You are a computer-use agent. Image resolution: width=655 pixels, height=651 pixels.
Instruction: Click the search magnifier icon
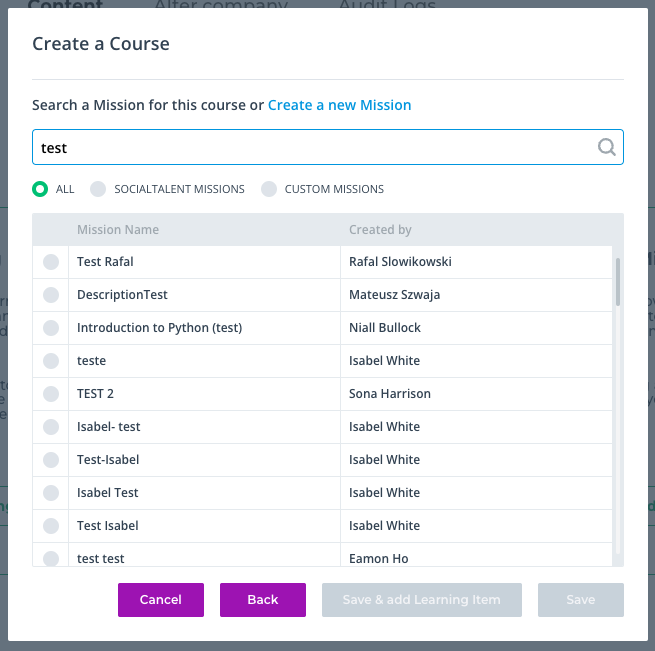pyautogui.click(x=606, y=147)
